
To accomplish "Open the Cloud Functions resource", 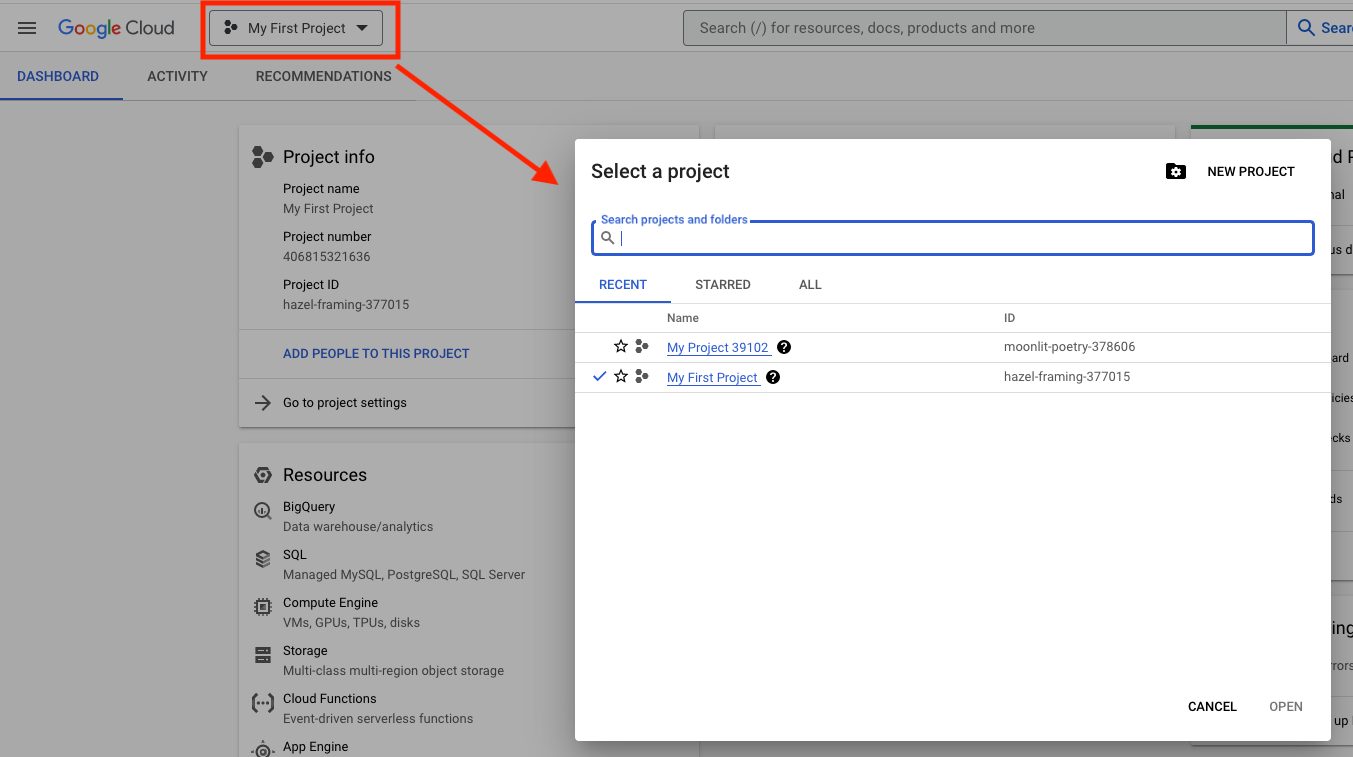I will (x=330, y=699).
